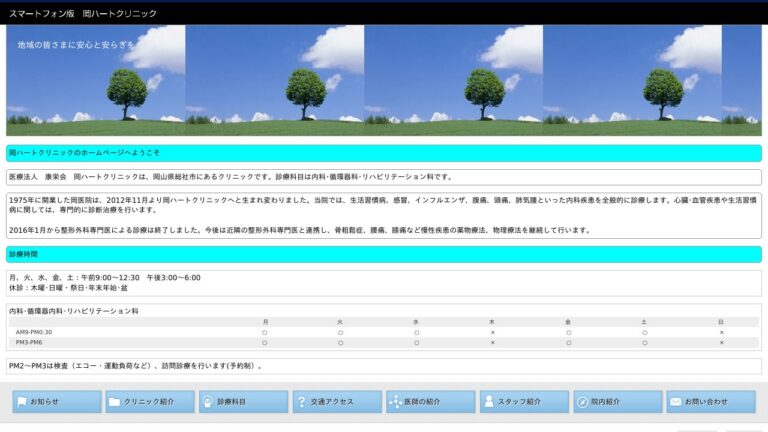The image size is (768, 432).
Task: Click the ○ in AM9-PM0:30 row under 月
Action: (x=264, y=333)
